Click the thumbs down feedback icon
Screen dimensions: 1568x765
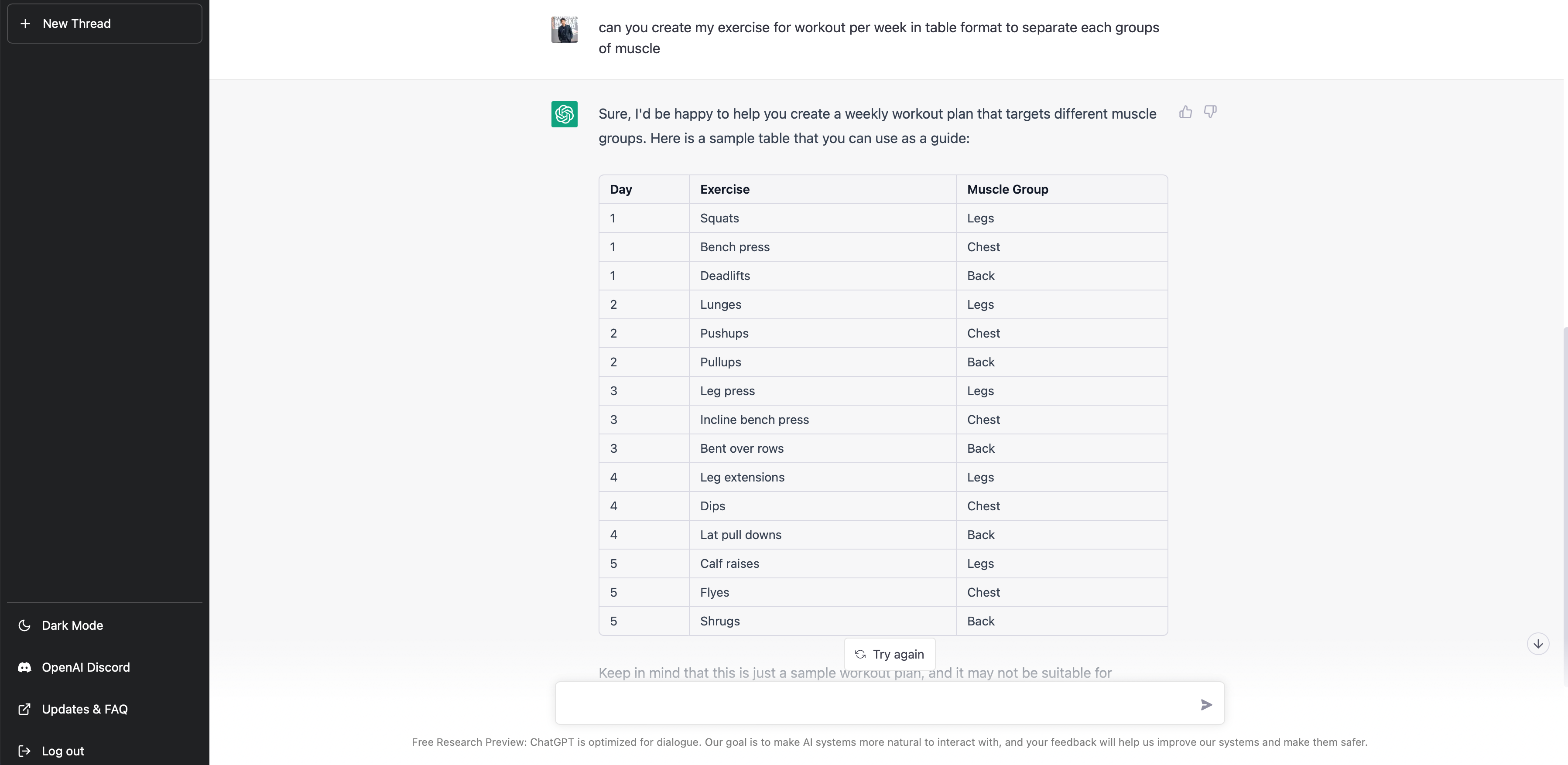[1210, 112]
